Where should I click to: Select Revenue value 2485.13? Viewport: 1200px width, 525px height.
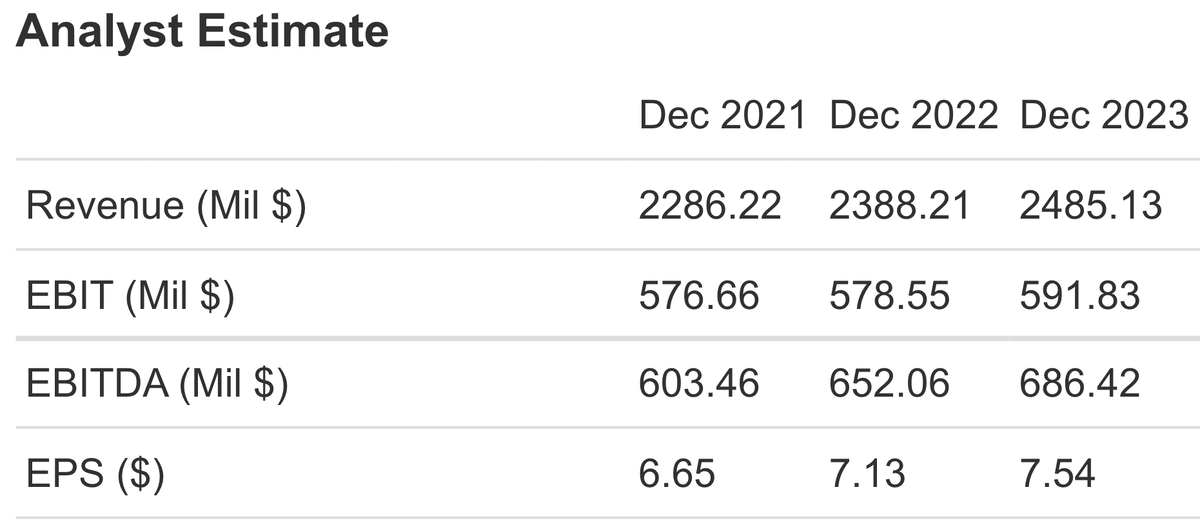[1091, 206]
